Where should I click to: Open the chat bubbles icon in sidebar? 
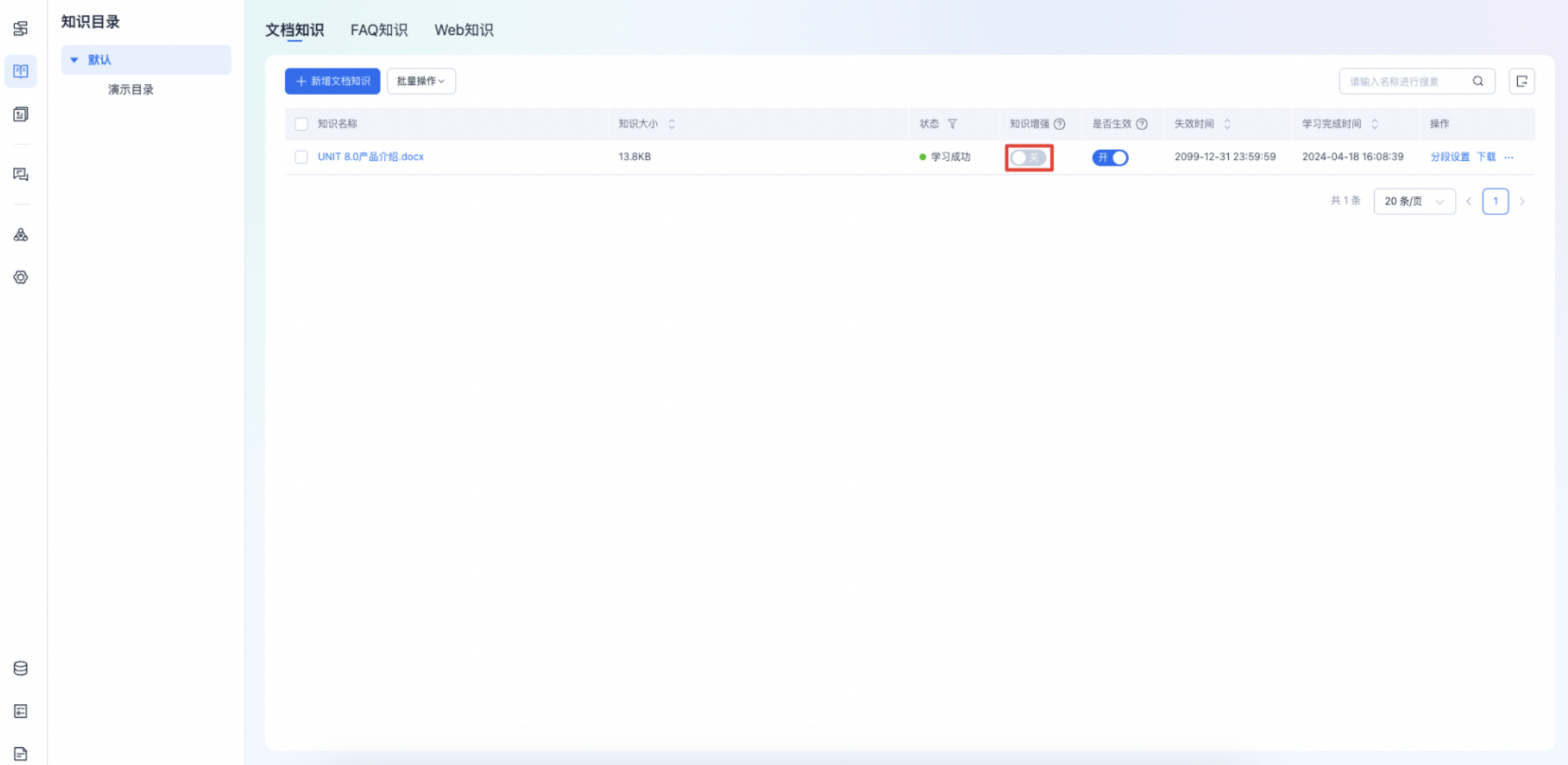tap(21, 174)
